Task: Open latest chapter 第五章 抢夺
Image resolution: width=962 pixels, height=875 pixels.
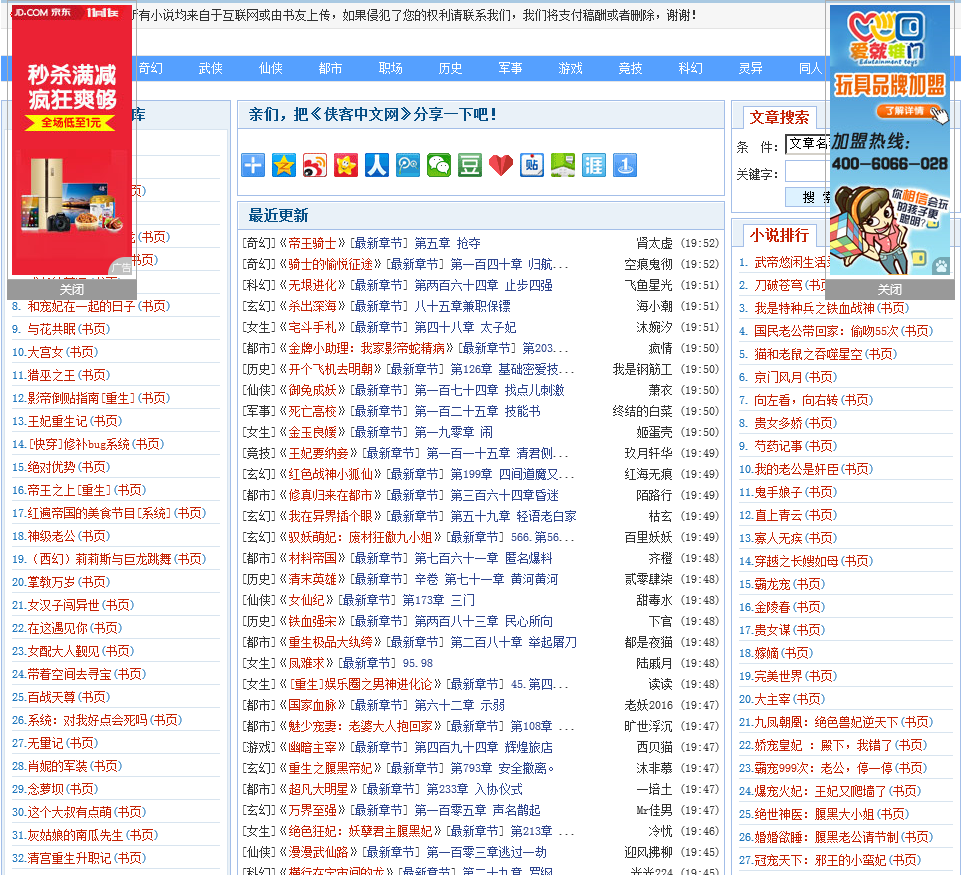Action: click(447, 244)
